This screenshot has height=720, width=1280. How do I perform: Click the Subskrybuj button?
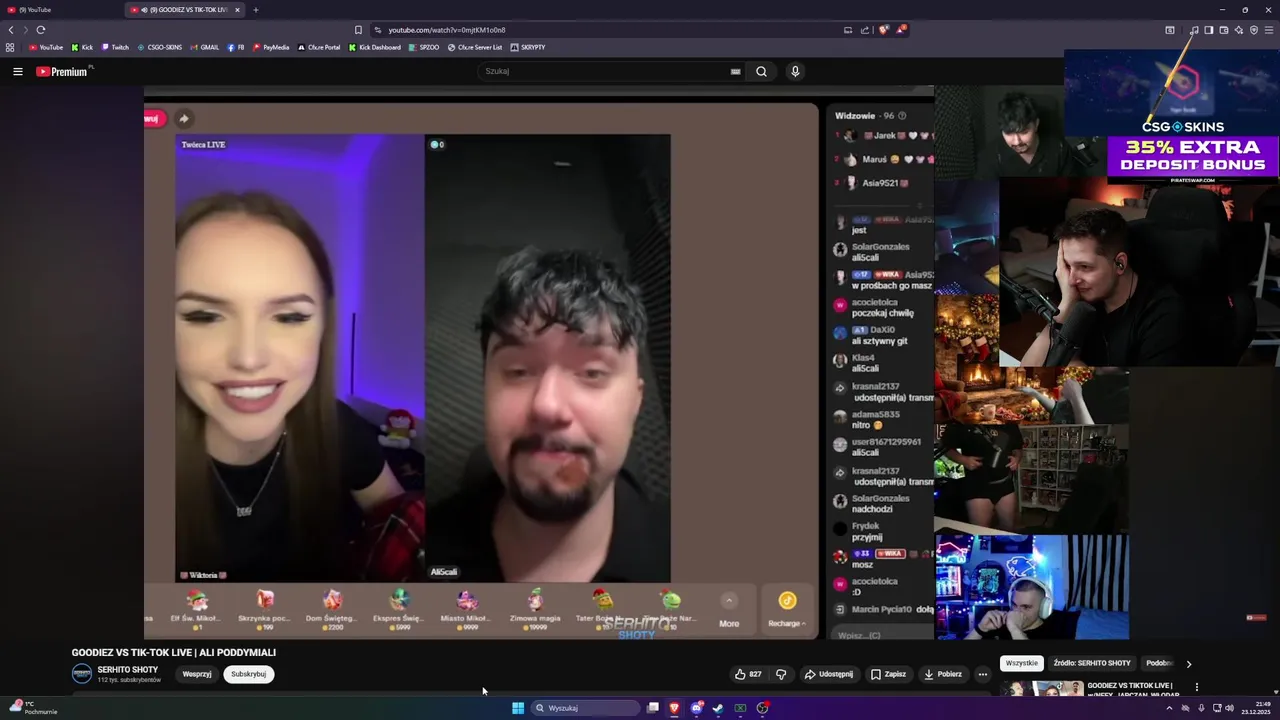248,674
